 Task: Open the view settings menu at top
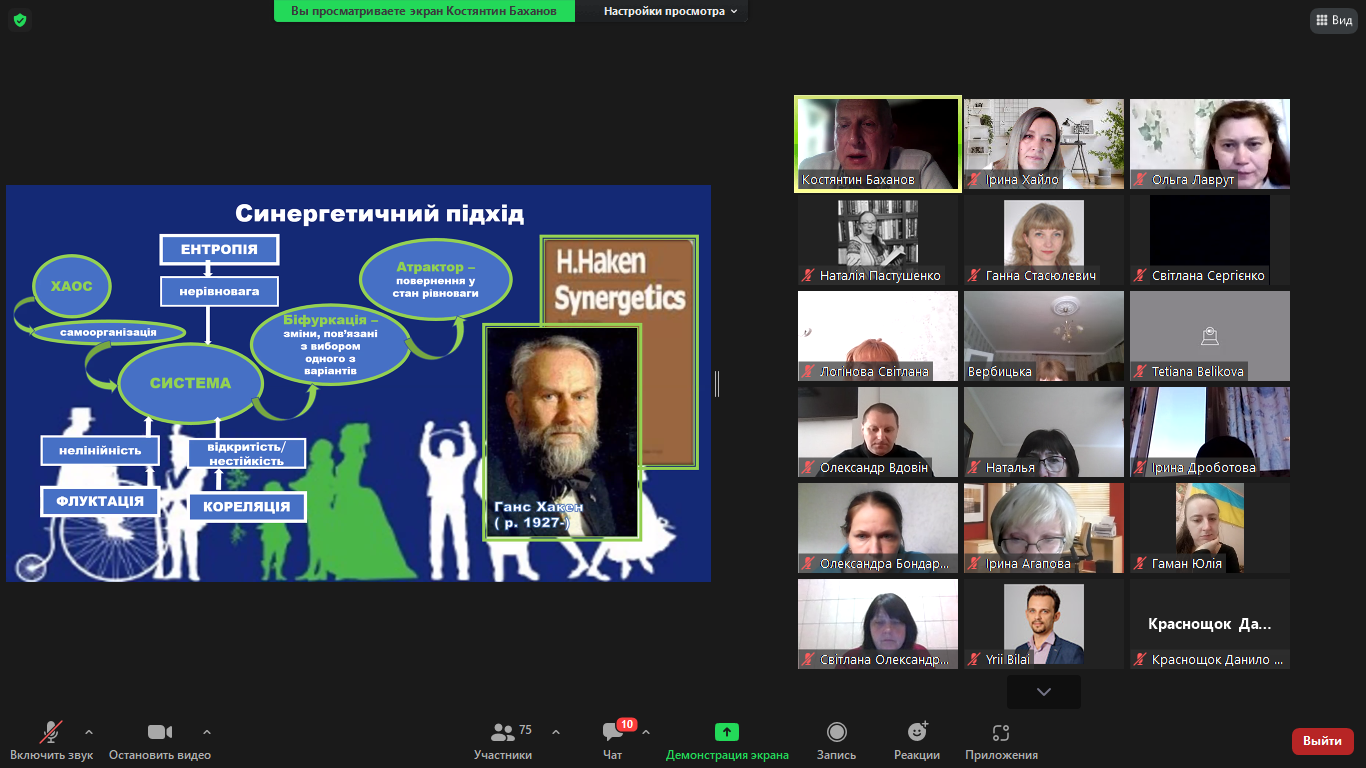(x=670, y=11)
